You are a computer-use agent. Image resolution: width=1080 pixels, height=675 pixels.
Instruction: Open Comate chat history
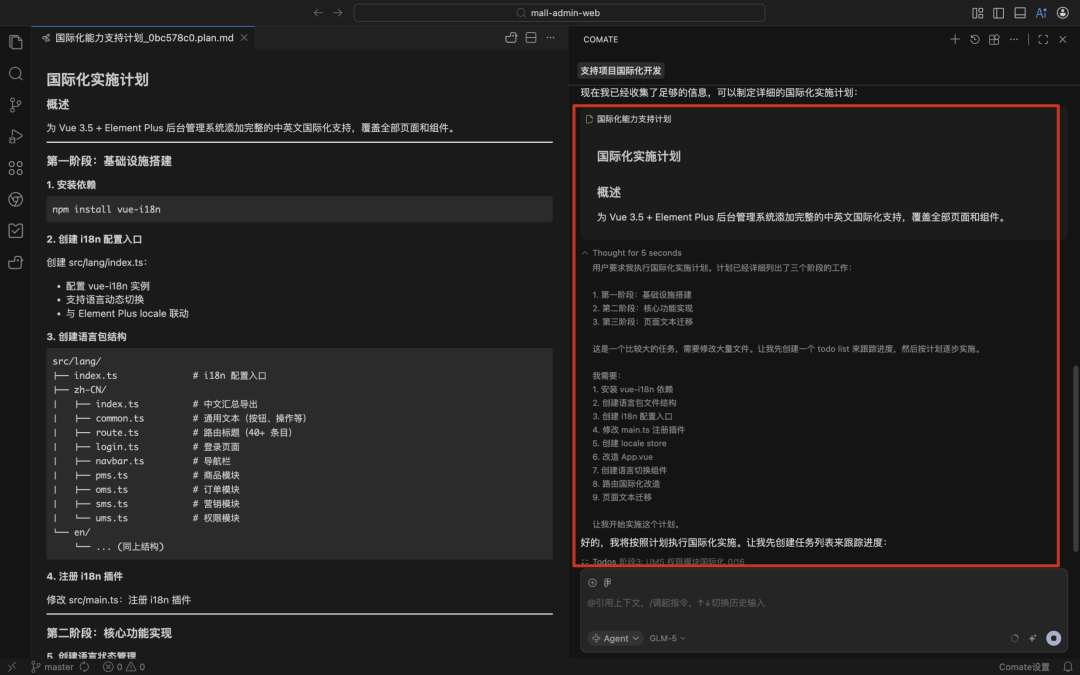click(975, 39)
